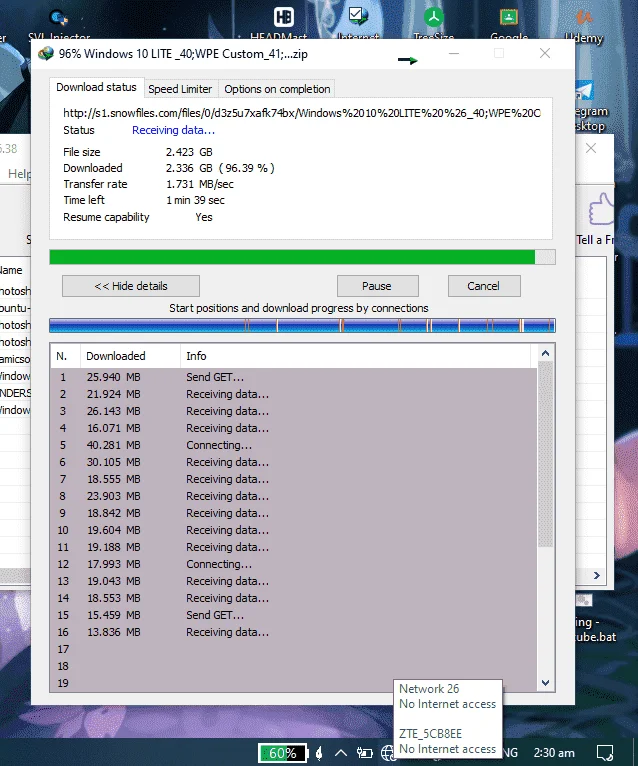Click the Info column header

pyautogui.click(x=355, y=356)
